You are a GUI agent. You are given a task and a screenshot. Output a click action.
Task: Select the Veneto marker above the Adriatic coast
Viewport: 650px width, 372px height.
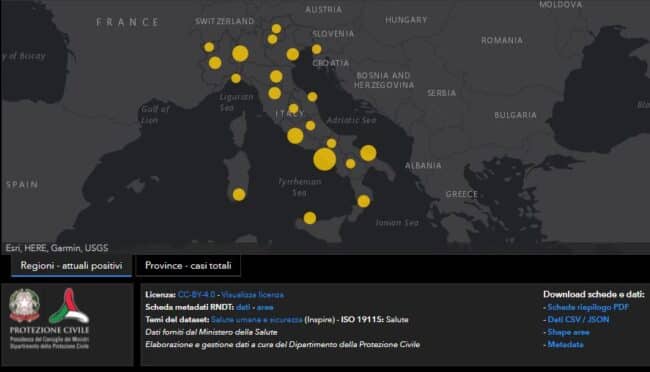pos(292,54)
